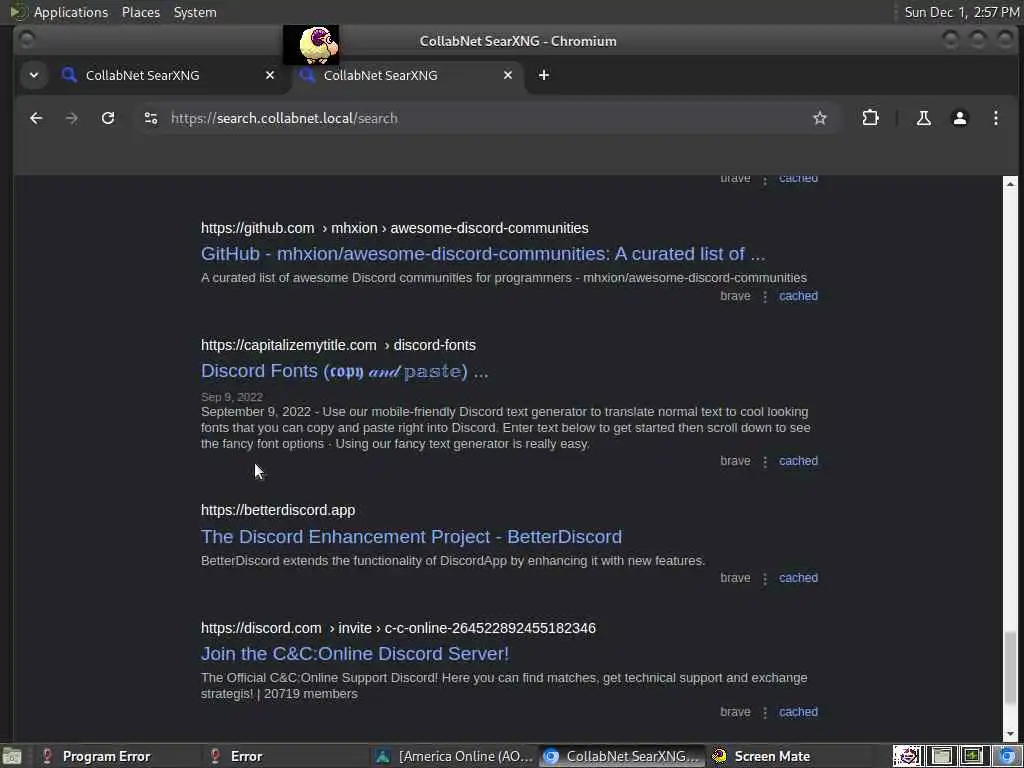
Task: Open the awesome-discord-communities GitHub result
Action: 483,253
